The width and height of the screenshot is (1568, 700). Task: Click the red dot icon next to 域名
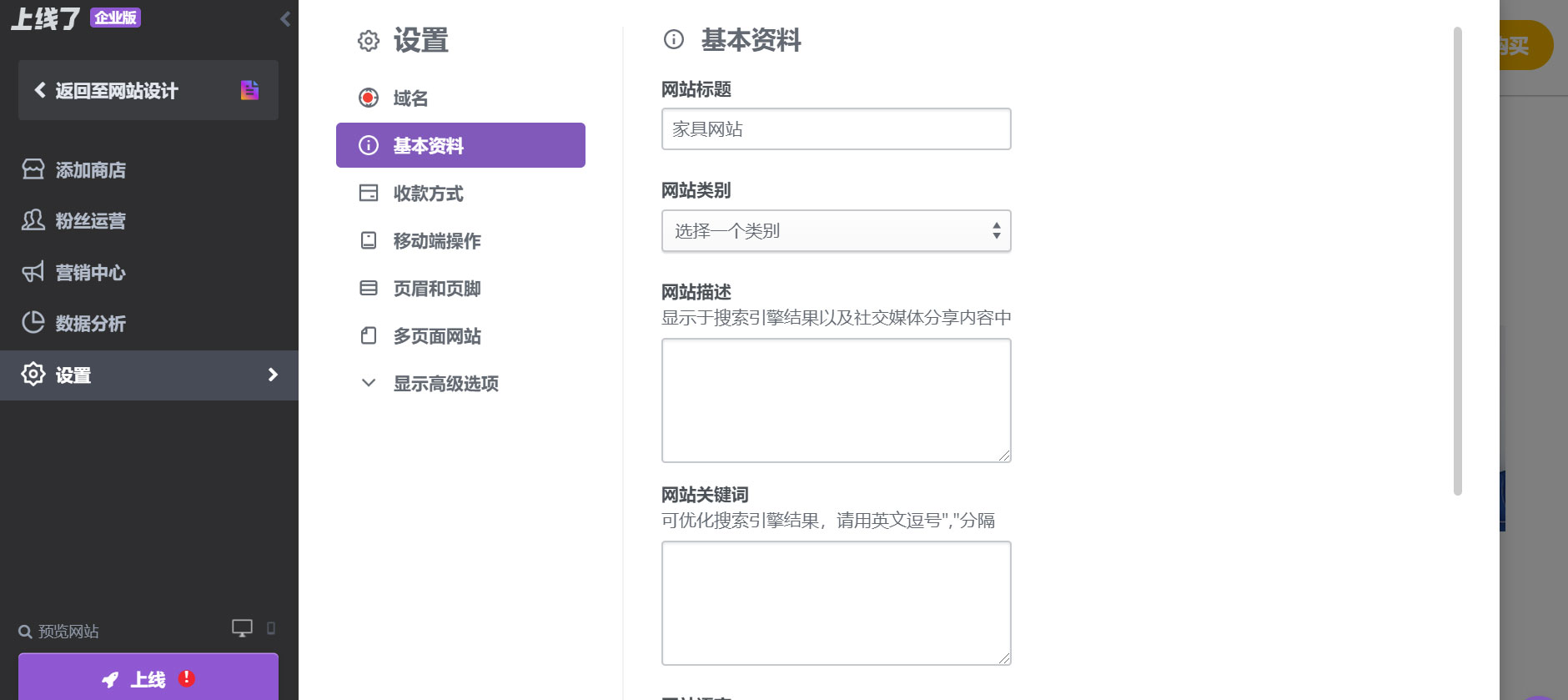point(369,98)
